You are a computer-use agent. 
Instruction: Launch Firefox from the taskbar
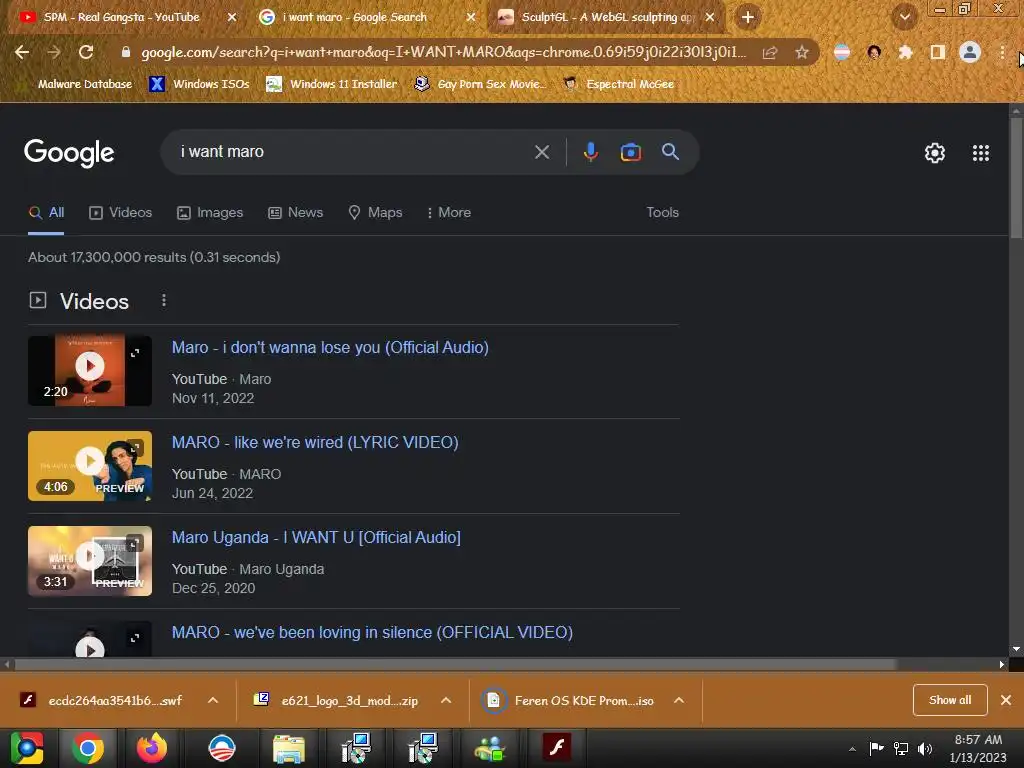tap(152, 748)
